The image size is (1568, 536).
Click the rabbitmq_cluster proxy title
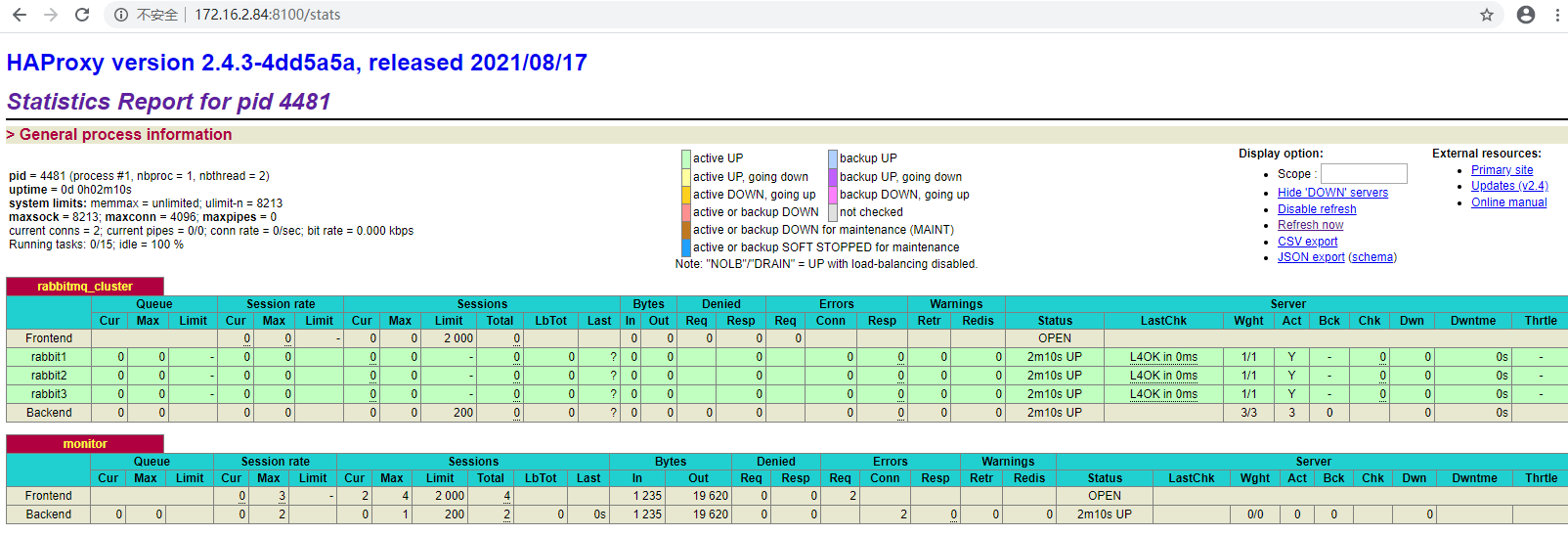coord(85,287)
